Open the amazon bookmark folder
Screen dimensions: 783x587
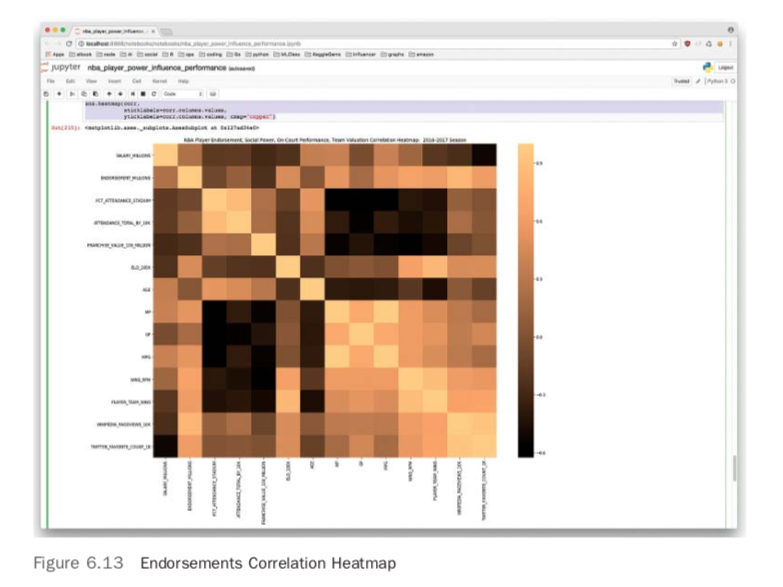pyautogui.click(x=421, y=54)
